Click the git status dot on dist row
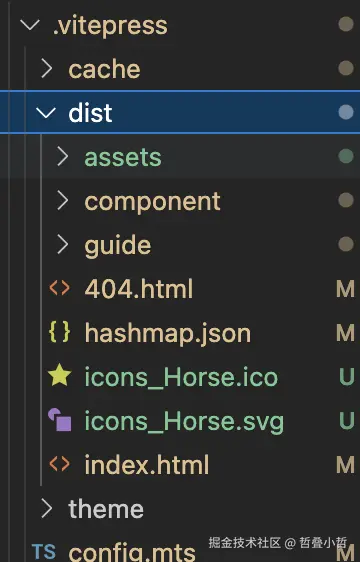 [x=346, y=112]
